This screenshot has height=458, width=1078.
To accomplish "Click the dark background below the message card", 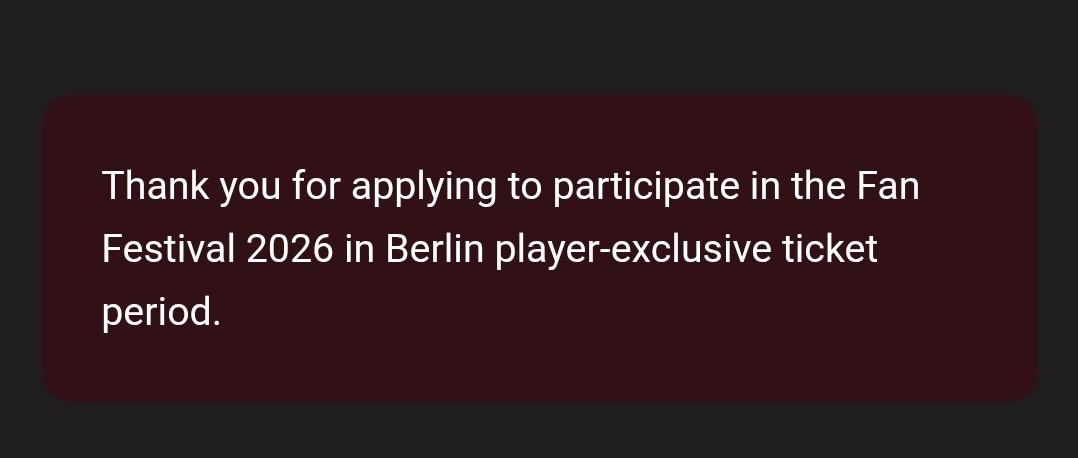I will 539,432.
